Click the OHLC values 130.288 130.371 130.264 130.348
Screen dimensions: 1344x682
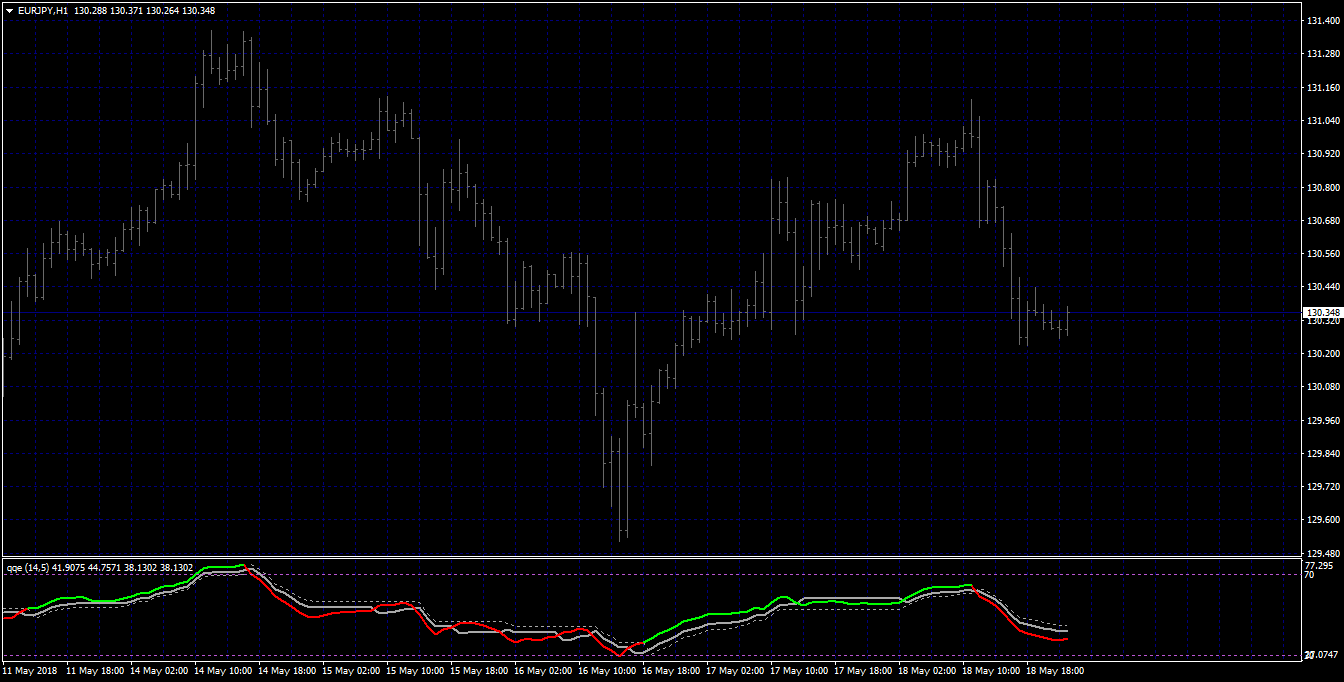(x=144, y=10)
